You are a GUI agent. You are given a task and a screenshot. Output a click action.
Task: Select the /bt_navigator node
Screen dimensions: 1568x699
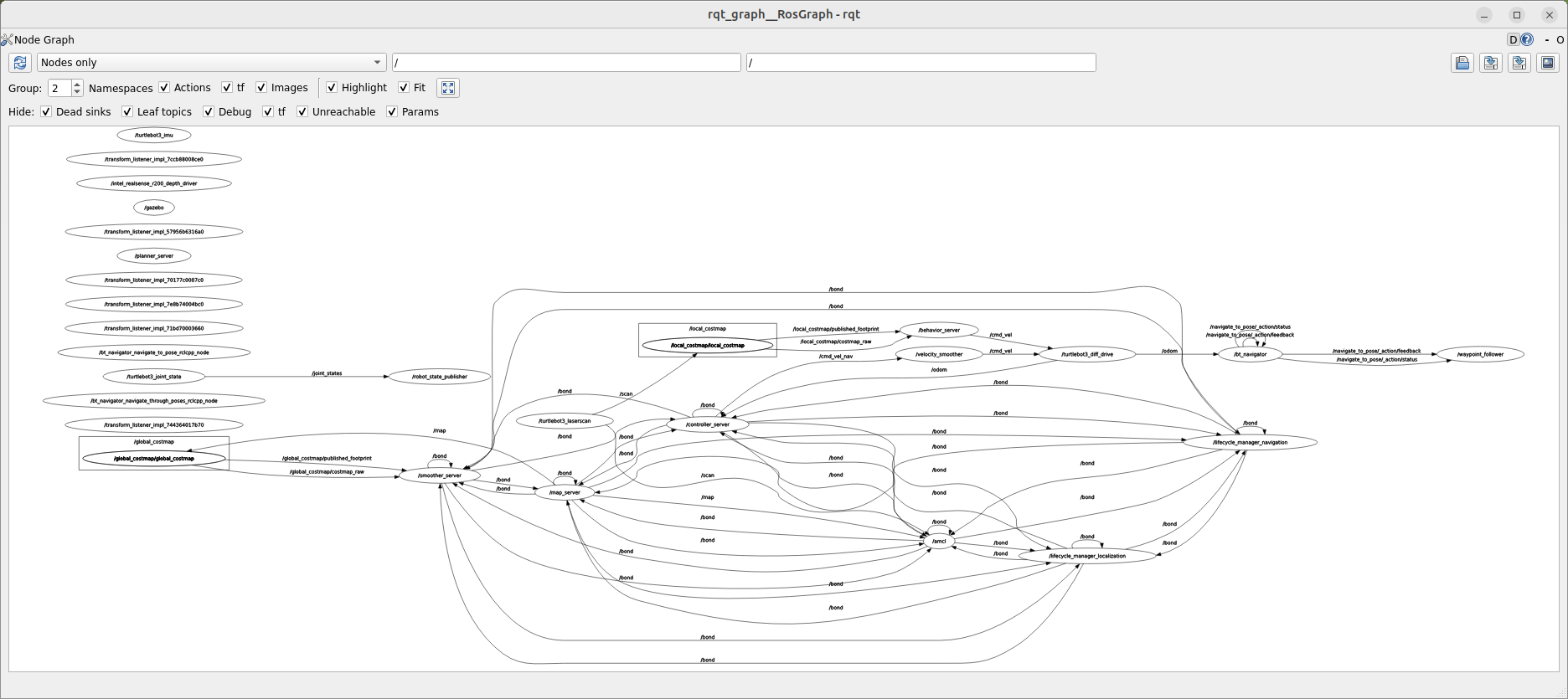[1251, 354]
